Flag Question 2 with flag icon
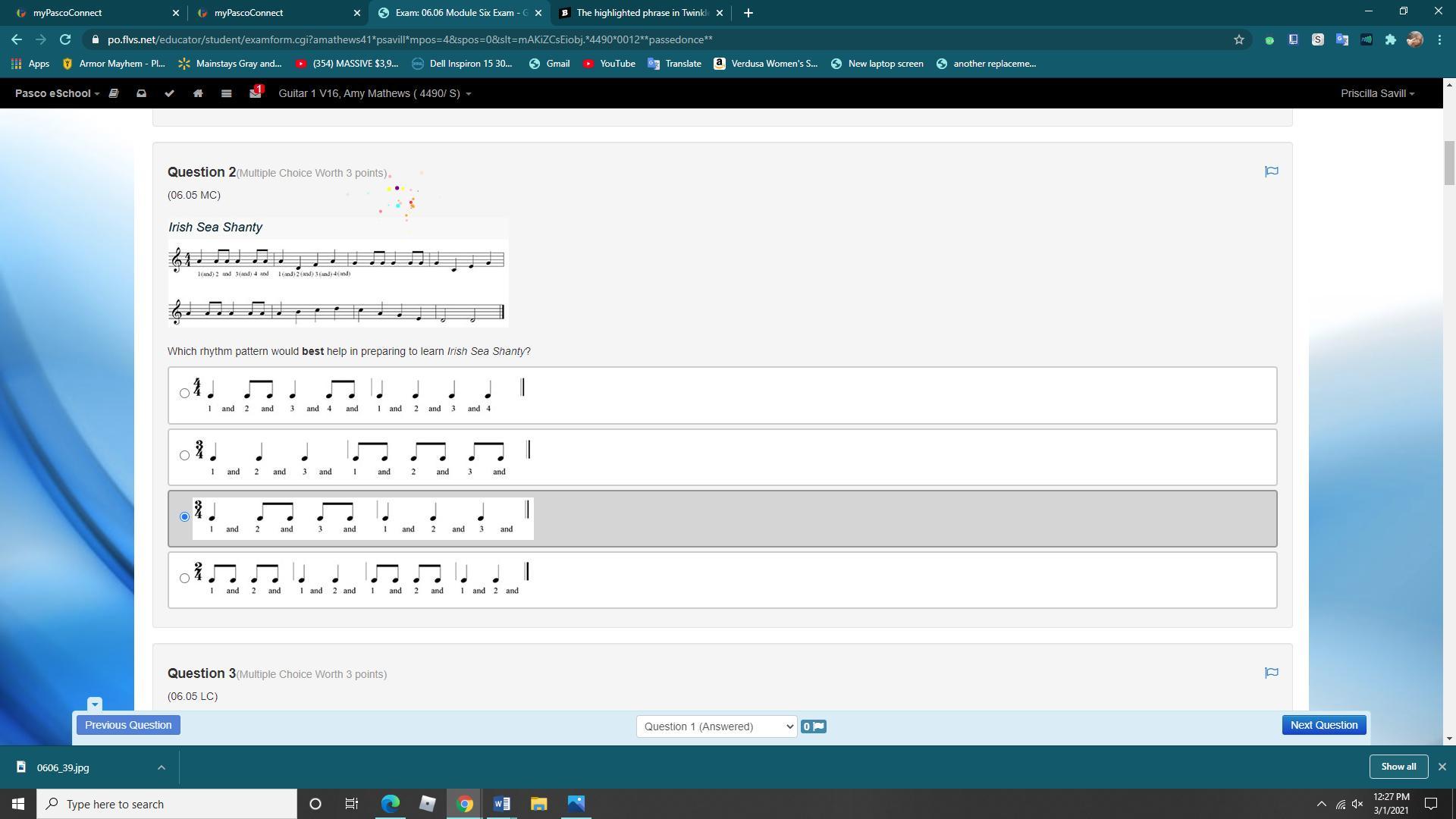 (x=1272, y=171)
